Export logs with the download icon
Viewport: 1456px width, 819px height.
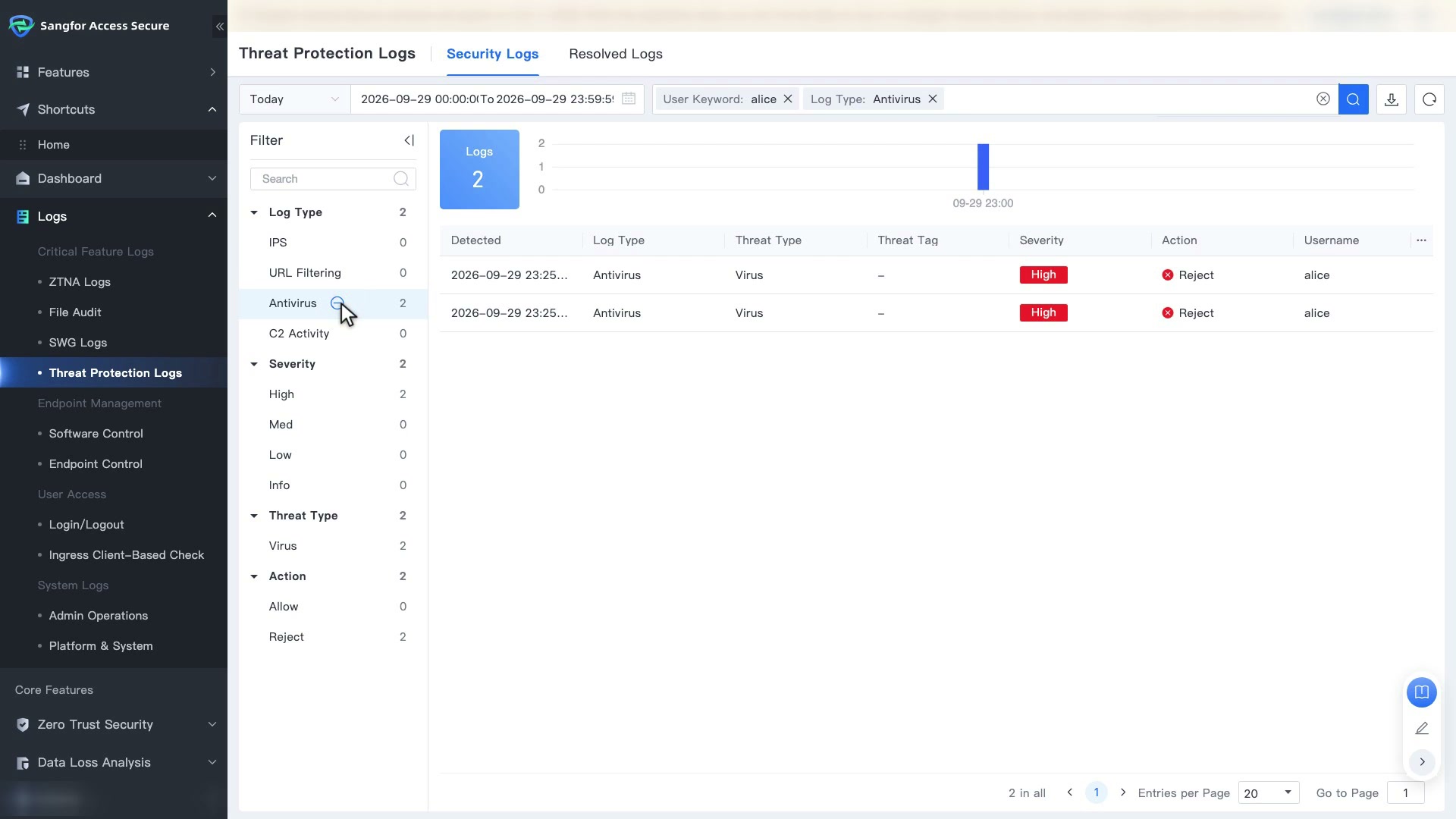pos(1392,99)
